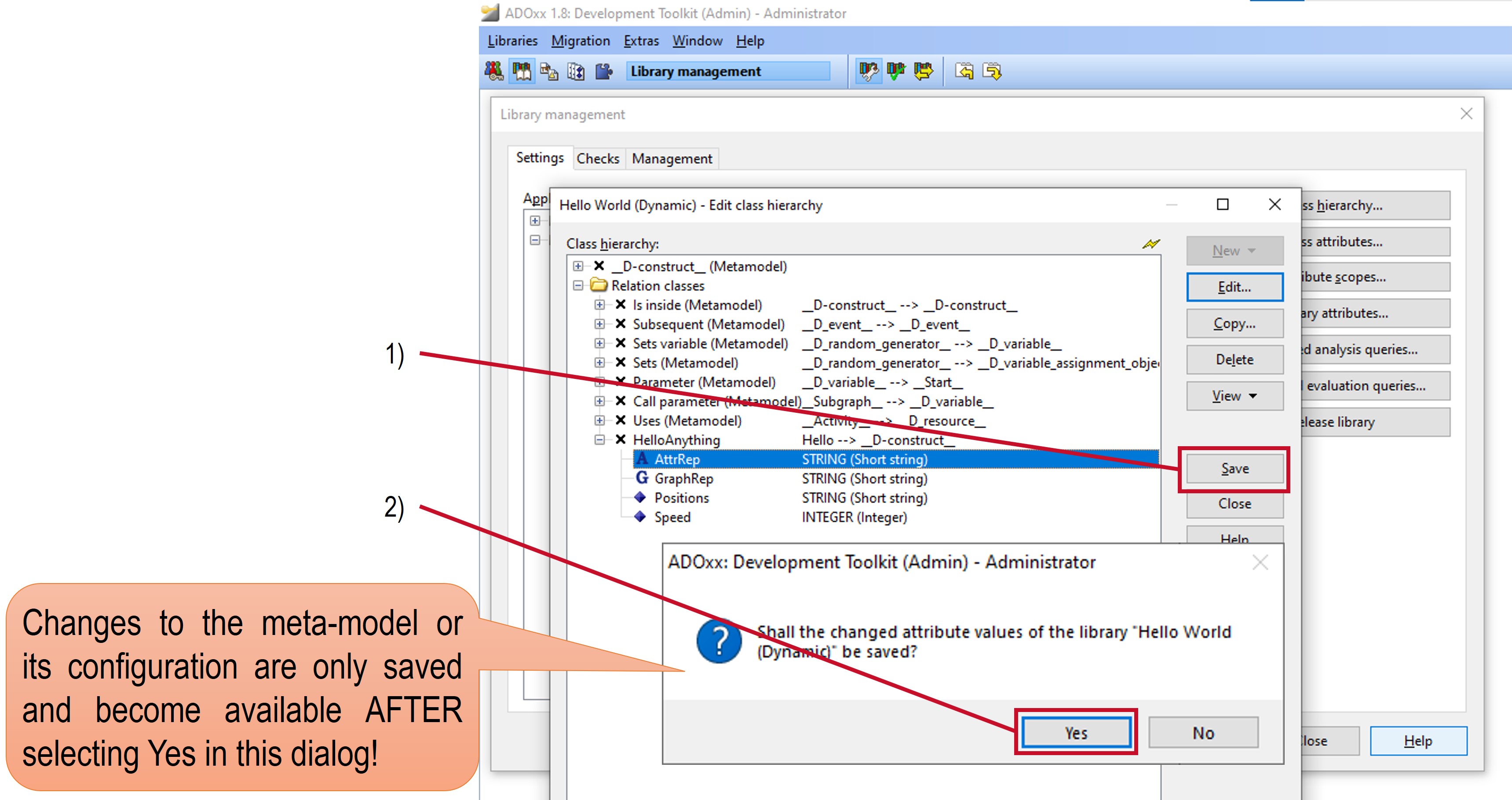This screenshot has width=1512, height=800.
Task: Open the Libraries menu
Action: point(512,40)
